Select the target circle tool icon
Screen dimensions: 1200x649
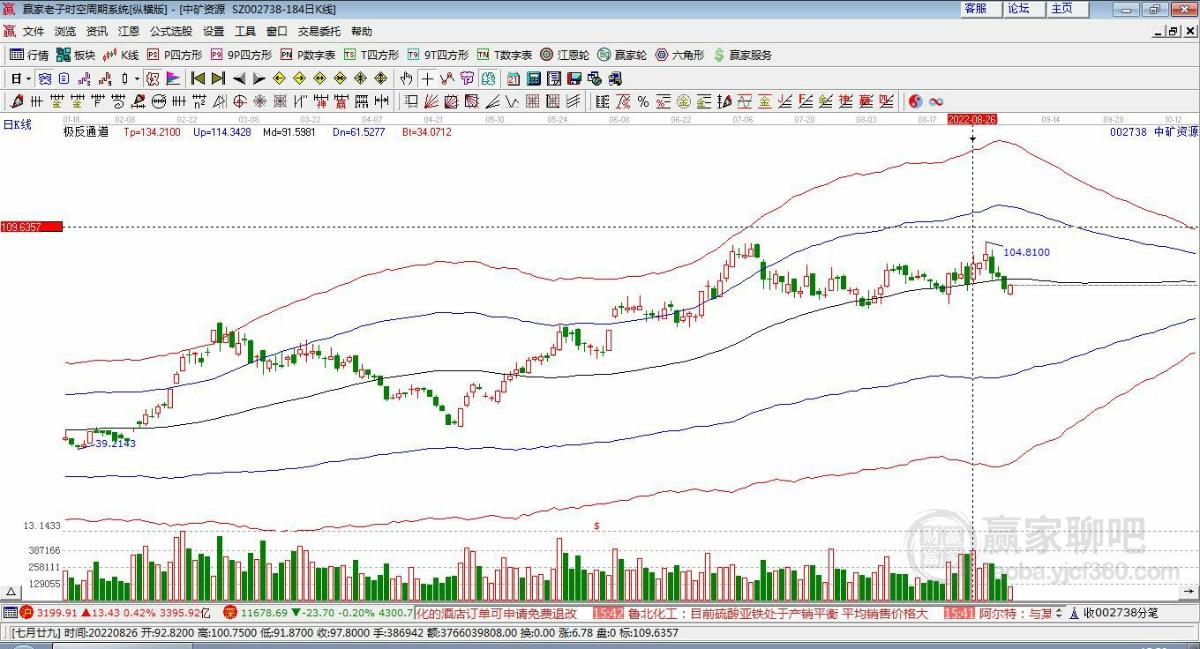240,101
